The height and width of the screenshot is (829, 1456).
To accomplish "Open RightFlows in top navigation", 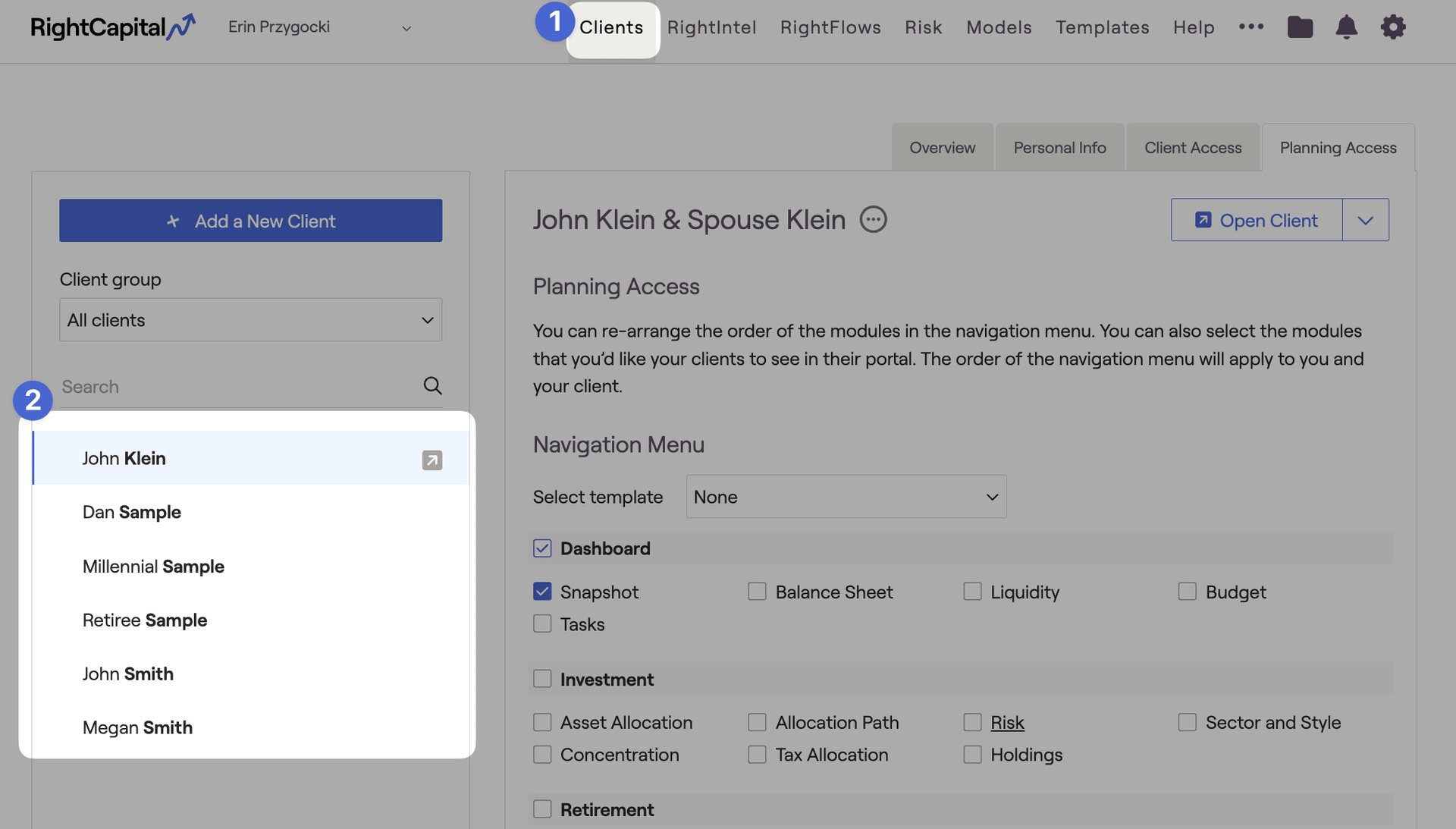I will point(830,27).
